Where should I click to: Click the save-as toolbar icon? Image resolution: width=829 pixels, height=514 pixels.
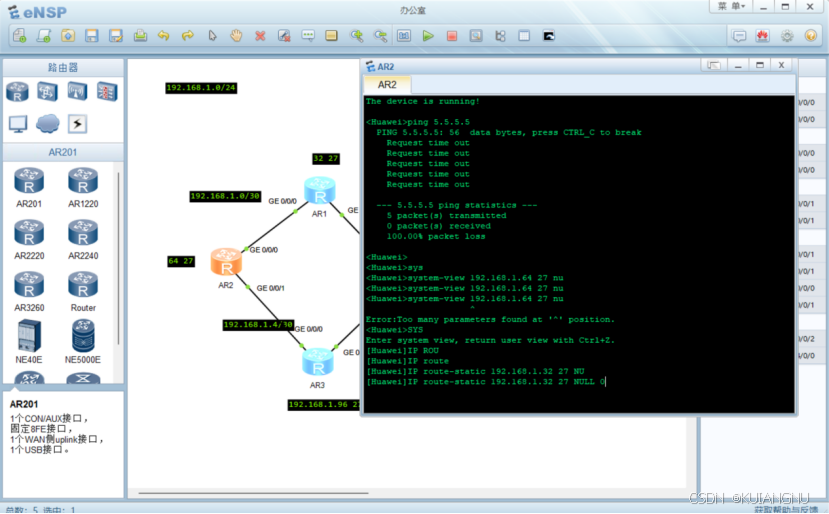pos(116,35)
